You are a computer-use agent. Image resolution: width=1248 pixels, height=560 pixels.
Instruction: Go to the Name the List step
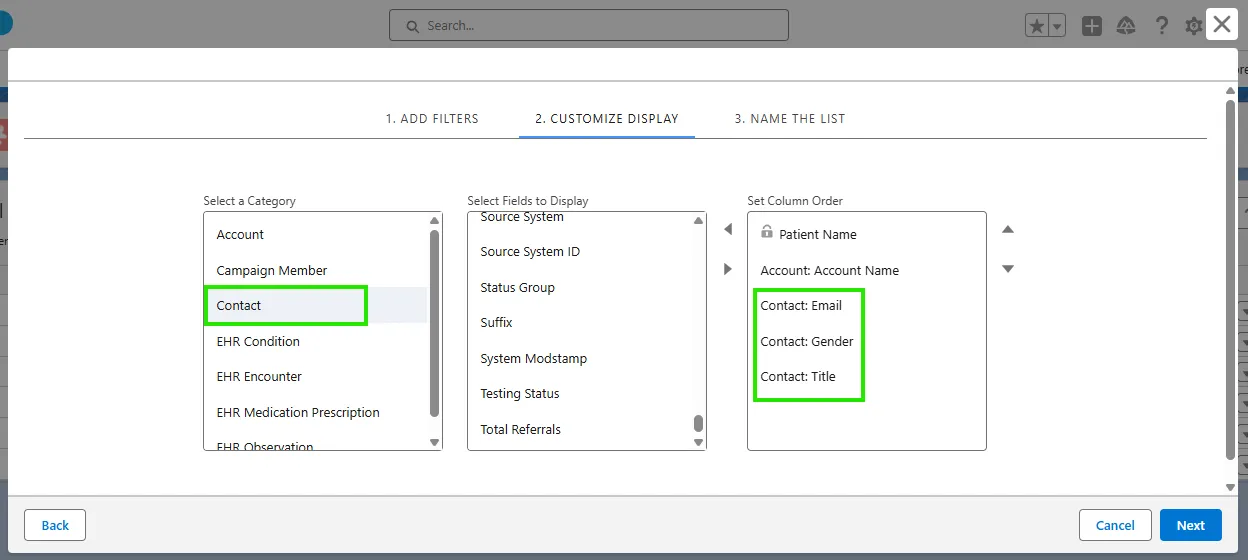tap(789, 118)
